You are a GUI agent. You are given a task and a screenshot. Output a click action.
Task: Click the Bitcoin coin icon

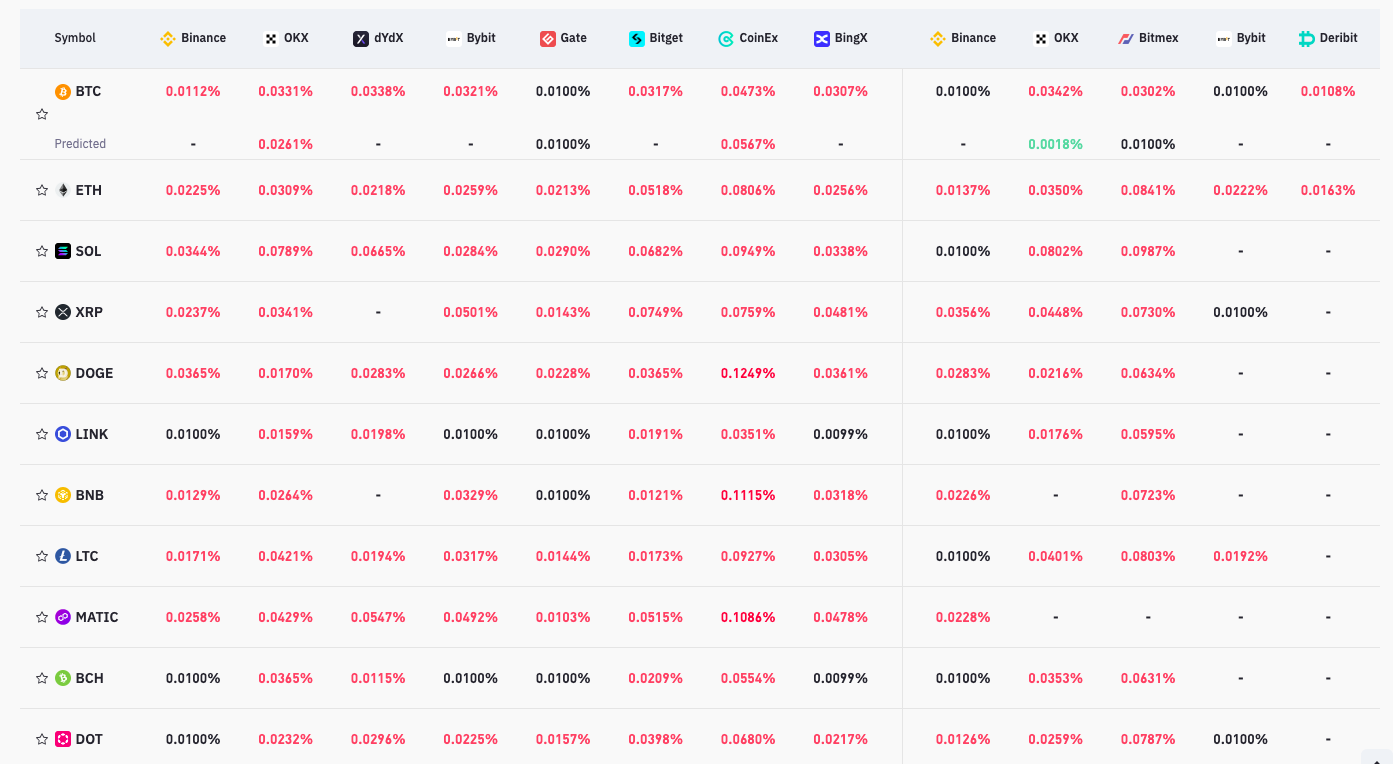click(x=63, y=91)
